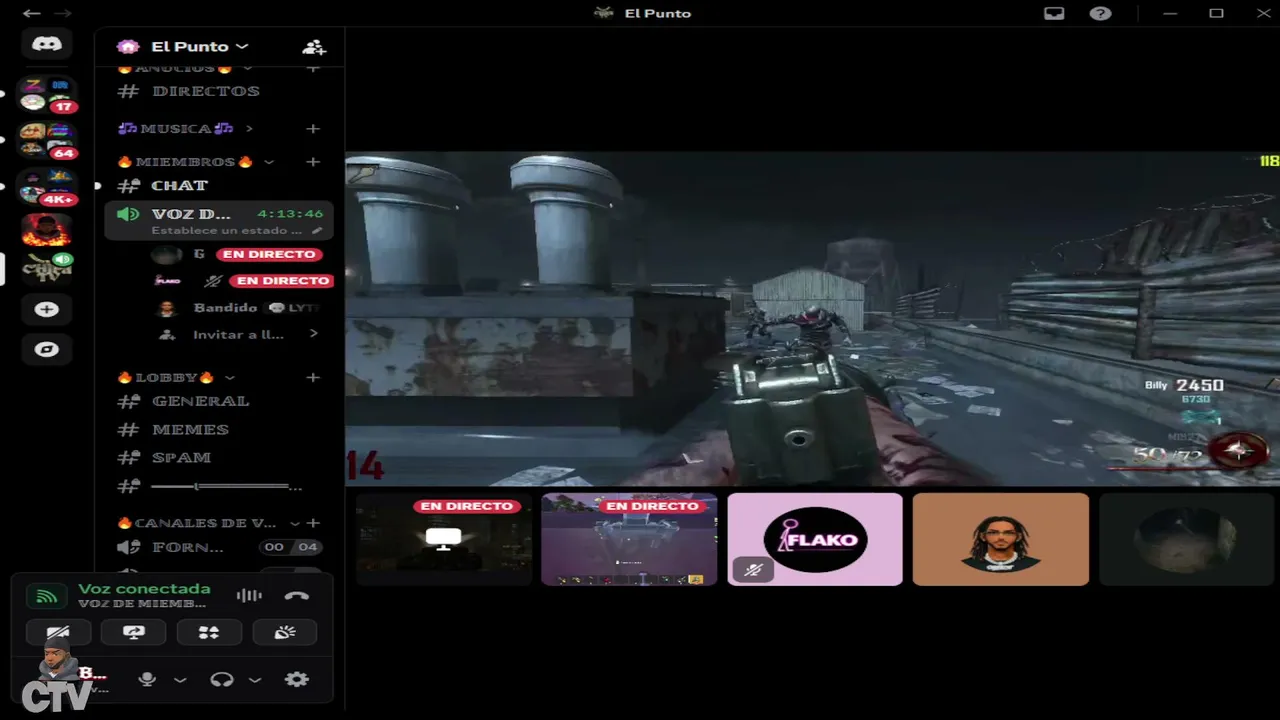Create a channel in CANALES DE V... category

(x=313, y=523)
